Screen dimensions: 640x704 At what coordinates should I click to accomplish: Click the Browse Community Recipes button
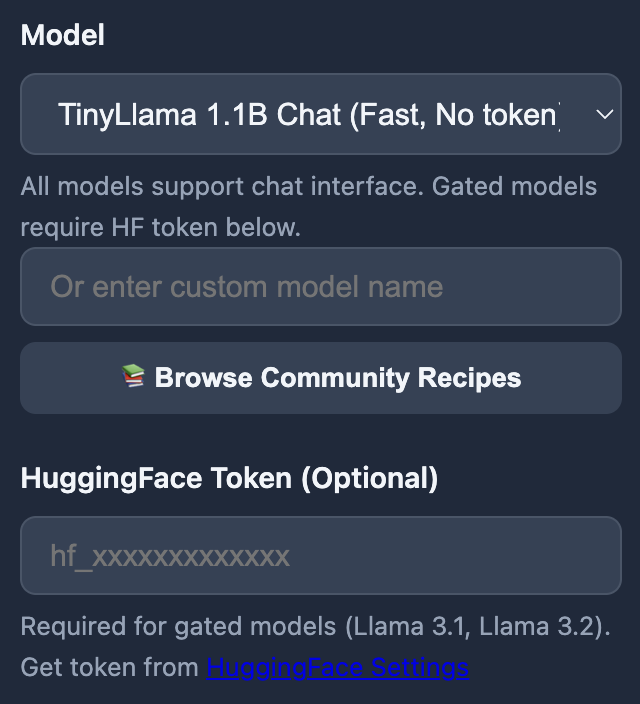coord(320,378)
